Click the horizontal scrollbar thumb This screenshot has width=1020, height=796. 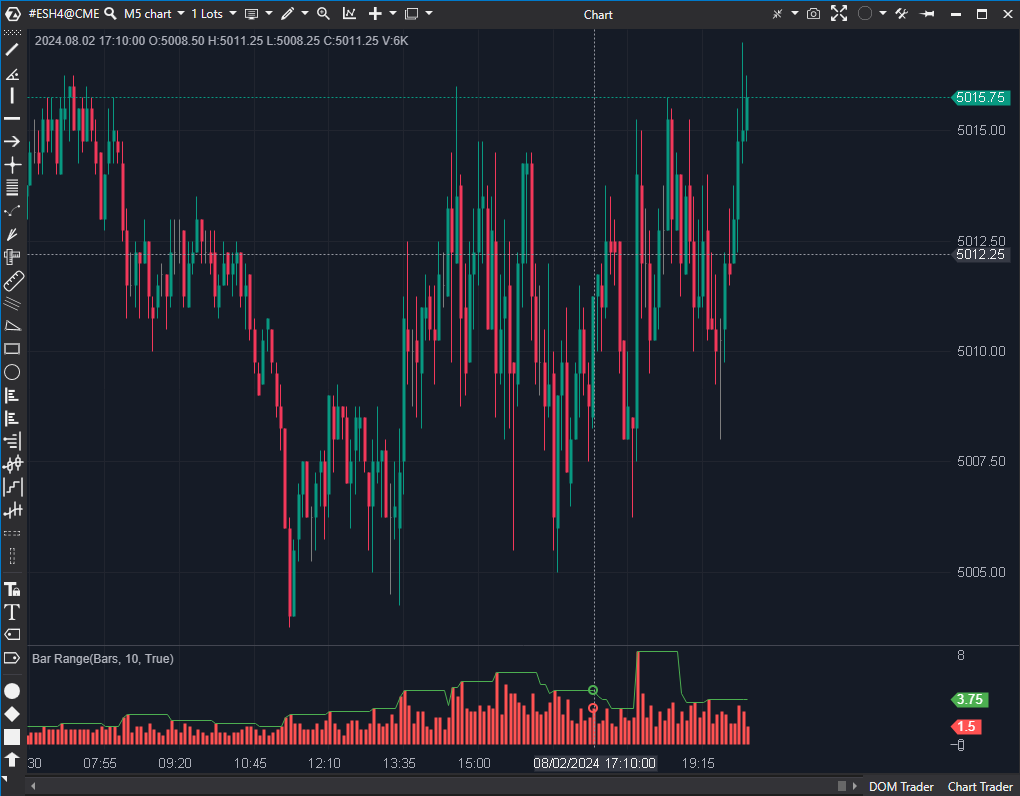click(x=842, y=786)
